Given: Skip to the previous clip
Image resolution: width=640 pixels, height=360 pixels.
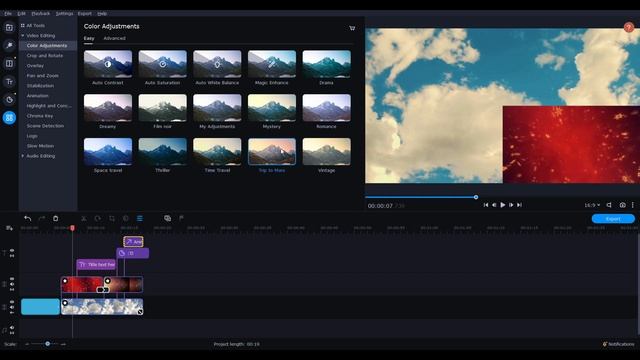Looking at the screenshot, I should pos(486,205).
